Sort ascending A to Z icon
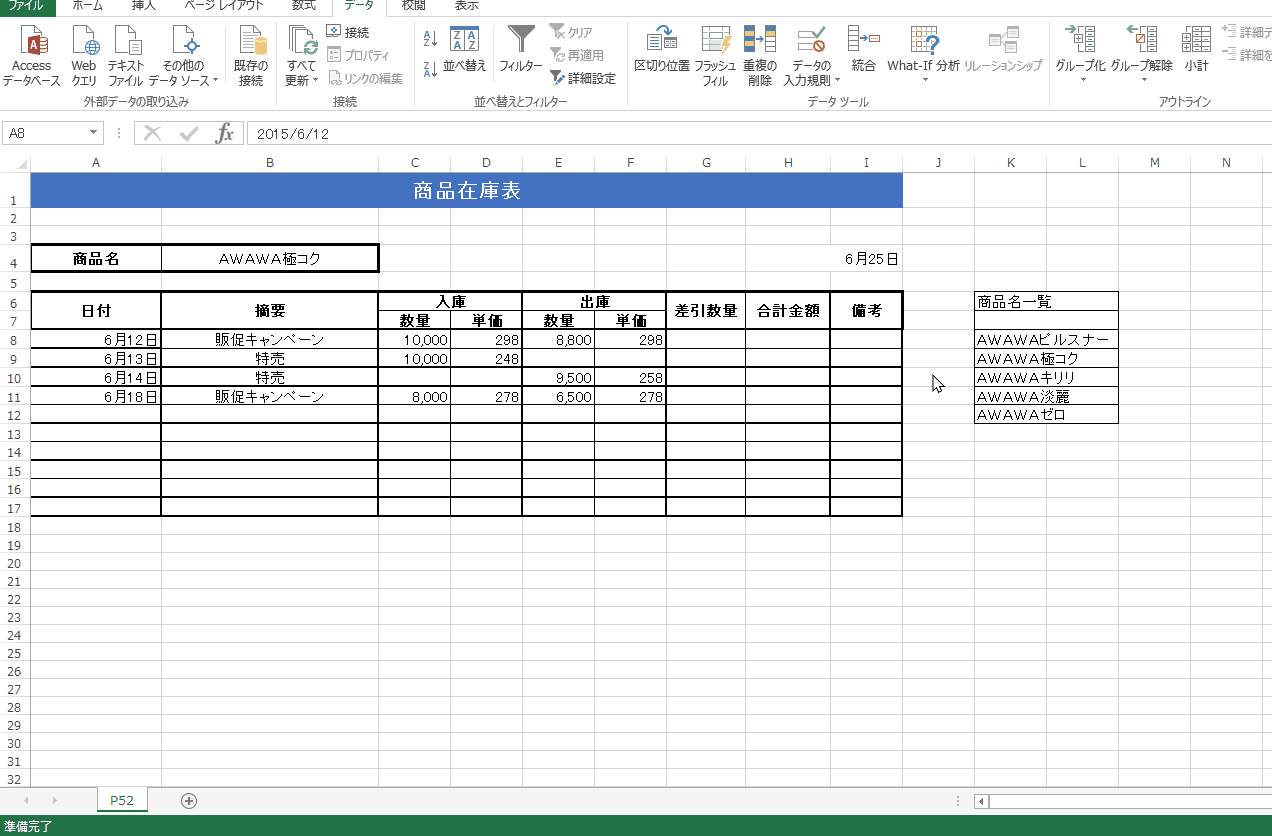 point(430,40)
